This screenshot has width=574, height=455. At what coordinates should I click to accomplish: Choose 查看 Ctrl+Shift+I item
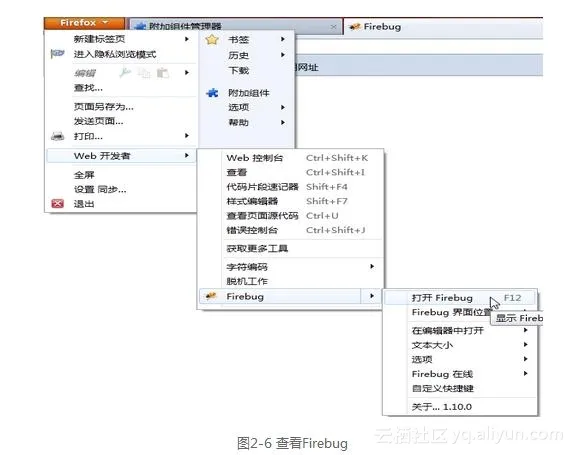[x=291, y=172]
